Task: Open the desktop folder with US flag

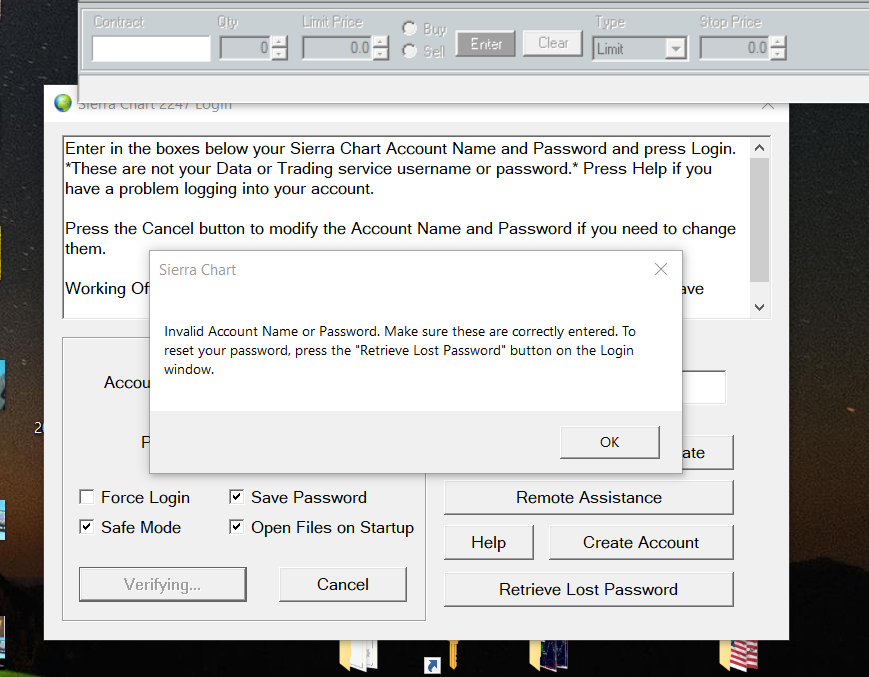Action: tap(739, 654)
